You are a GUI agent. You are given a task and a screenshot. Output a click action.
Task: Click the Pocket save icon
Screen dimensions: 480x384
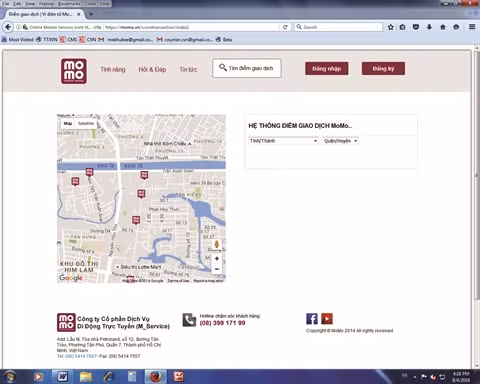pos(416,27)
